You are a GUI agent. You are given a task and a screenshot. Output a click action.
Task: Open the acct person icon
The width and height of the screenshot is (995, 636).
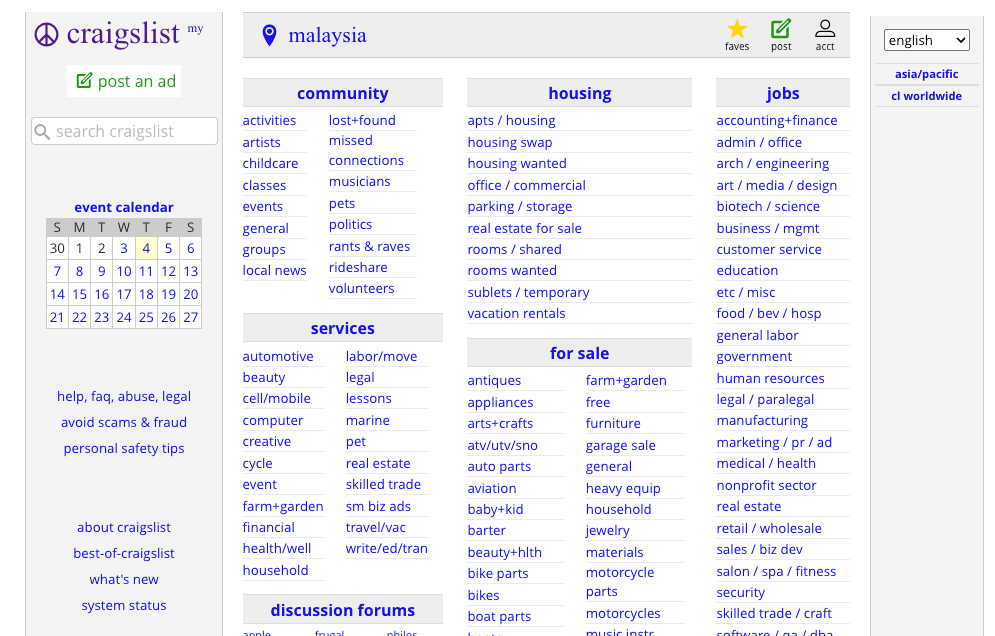[x=825, y=29]
